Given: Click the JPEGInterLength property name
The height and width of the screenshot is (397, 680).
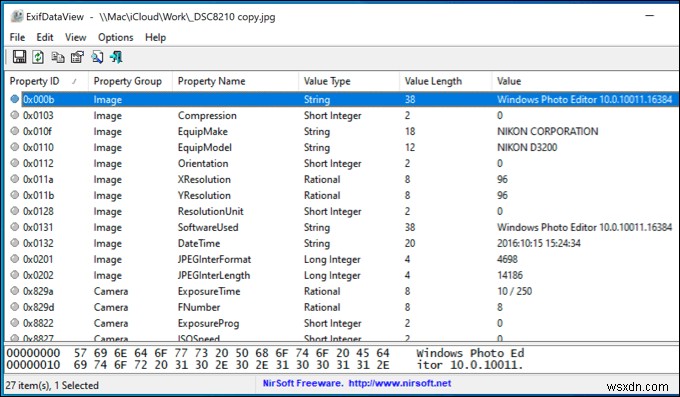Looking at the screenshot, I should 214,276.
